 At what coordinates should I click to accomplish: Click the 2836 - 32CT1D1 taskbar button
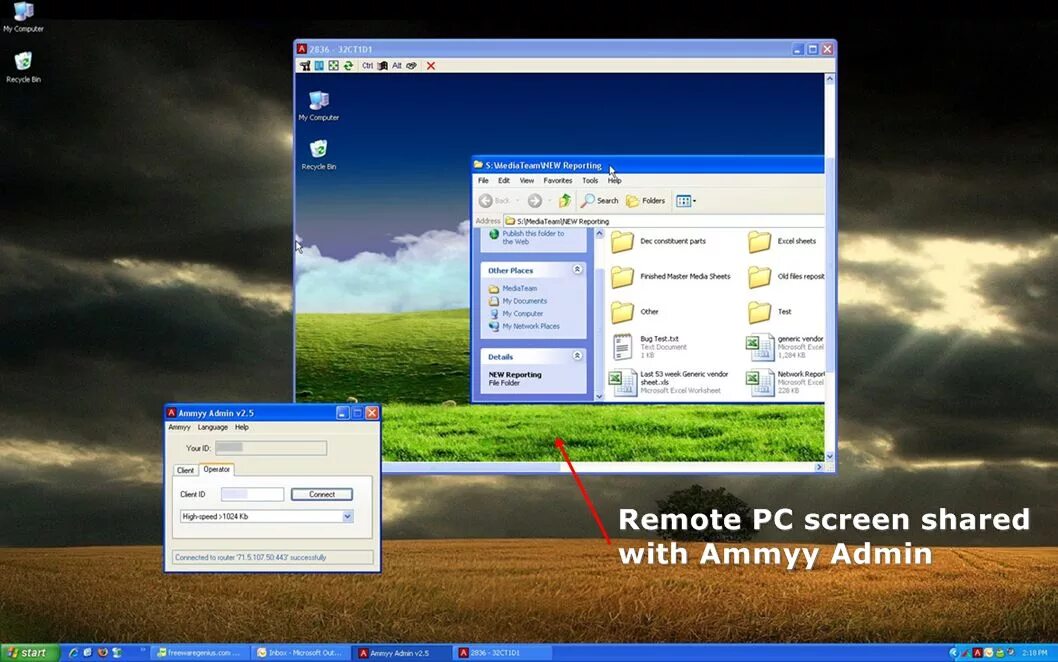[503, 653]
